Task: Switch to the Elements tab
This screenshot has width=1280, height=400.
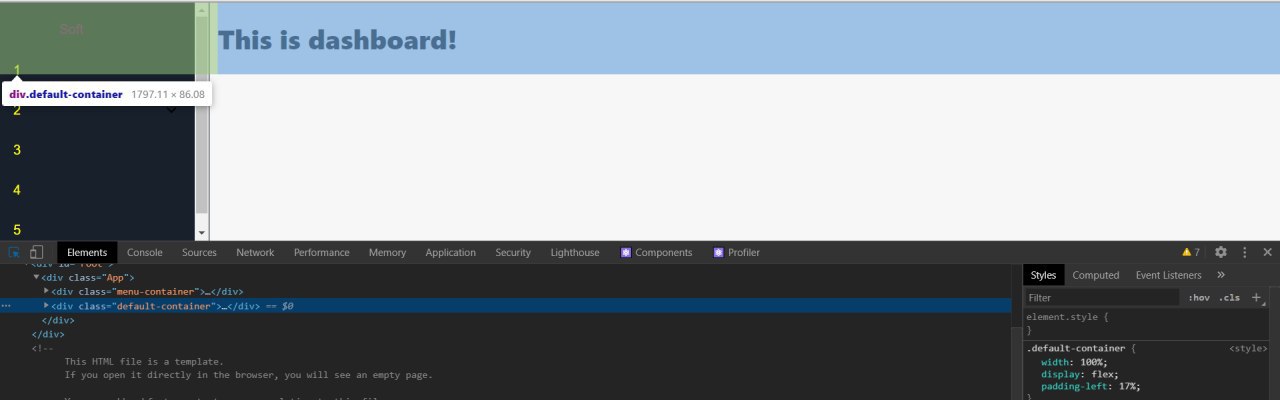Action: point(87,253)
